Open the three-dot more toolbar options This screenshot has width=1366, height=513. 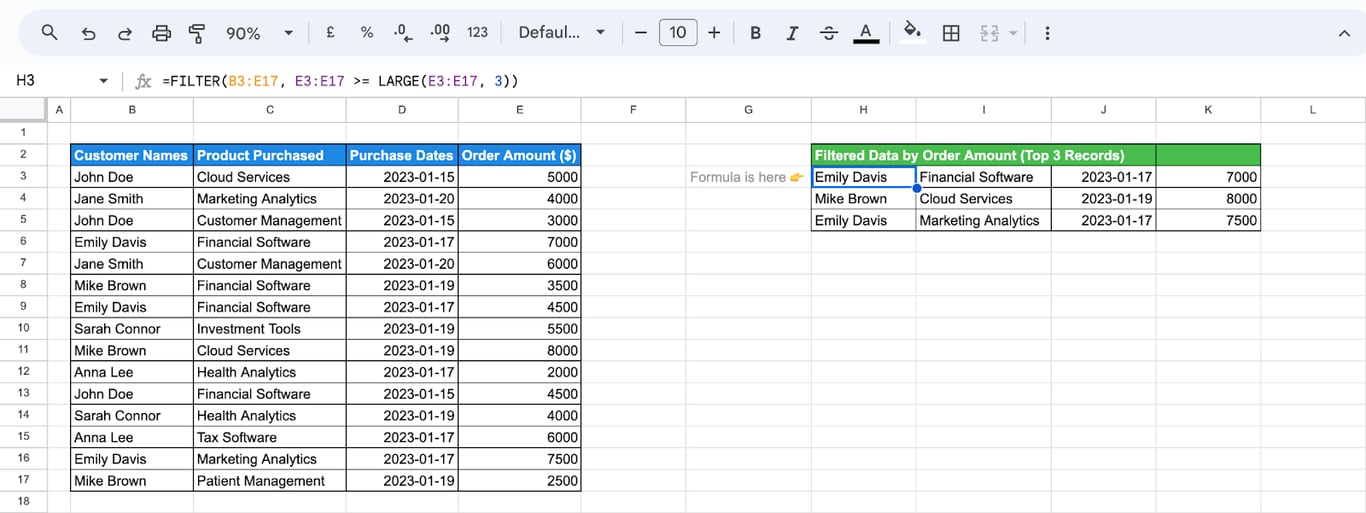click(1047, 33)
